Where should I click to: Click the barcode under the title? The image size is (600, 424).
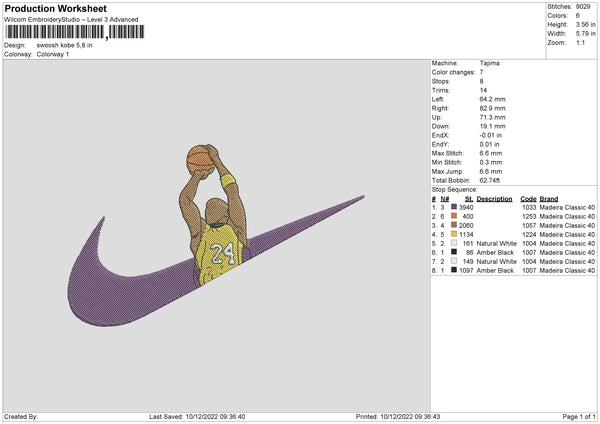point(75,32)
